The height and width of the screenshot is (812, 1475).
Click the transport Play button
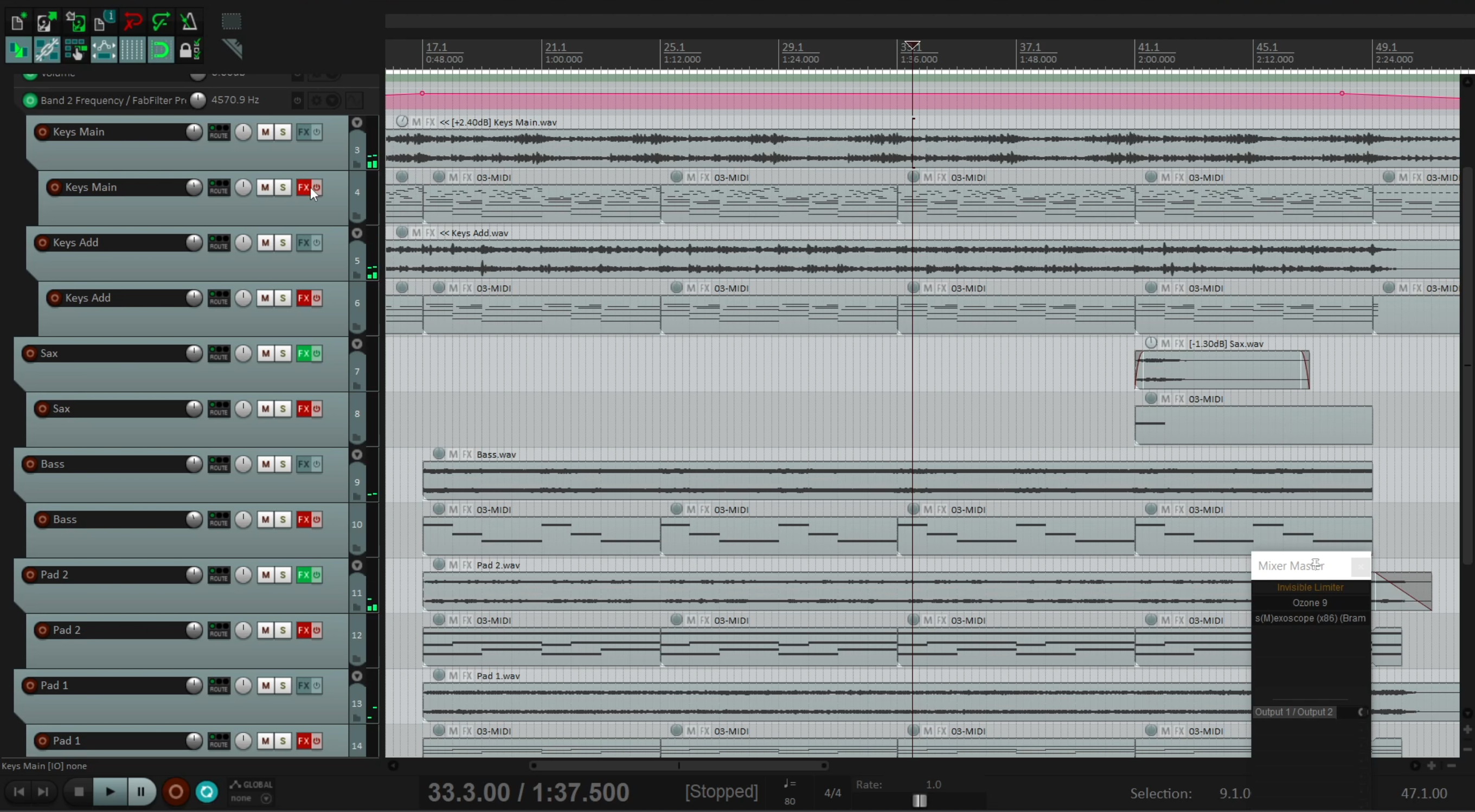110,792
